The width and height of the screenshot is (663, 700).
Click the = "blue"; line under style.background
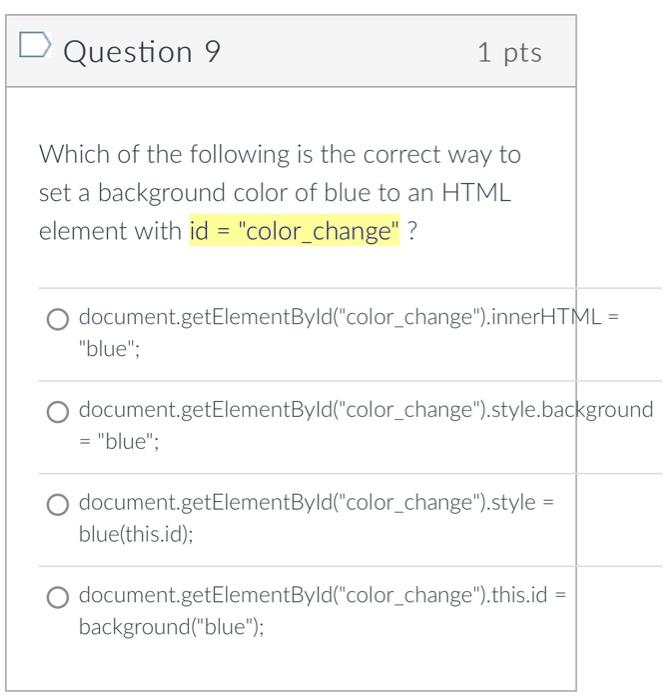[119, 442]
